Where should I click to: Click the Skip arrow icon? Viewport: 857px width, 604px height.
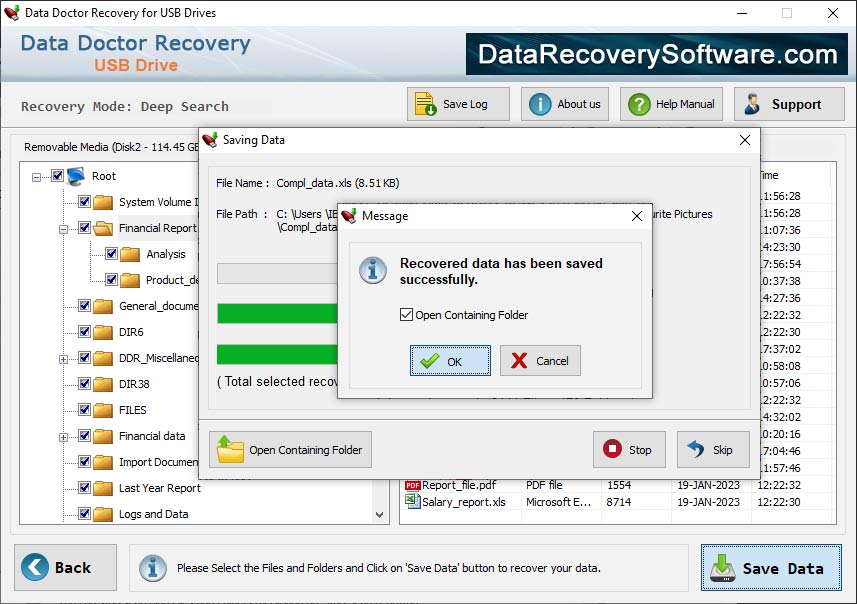[x=697, y=449]
